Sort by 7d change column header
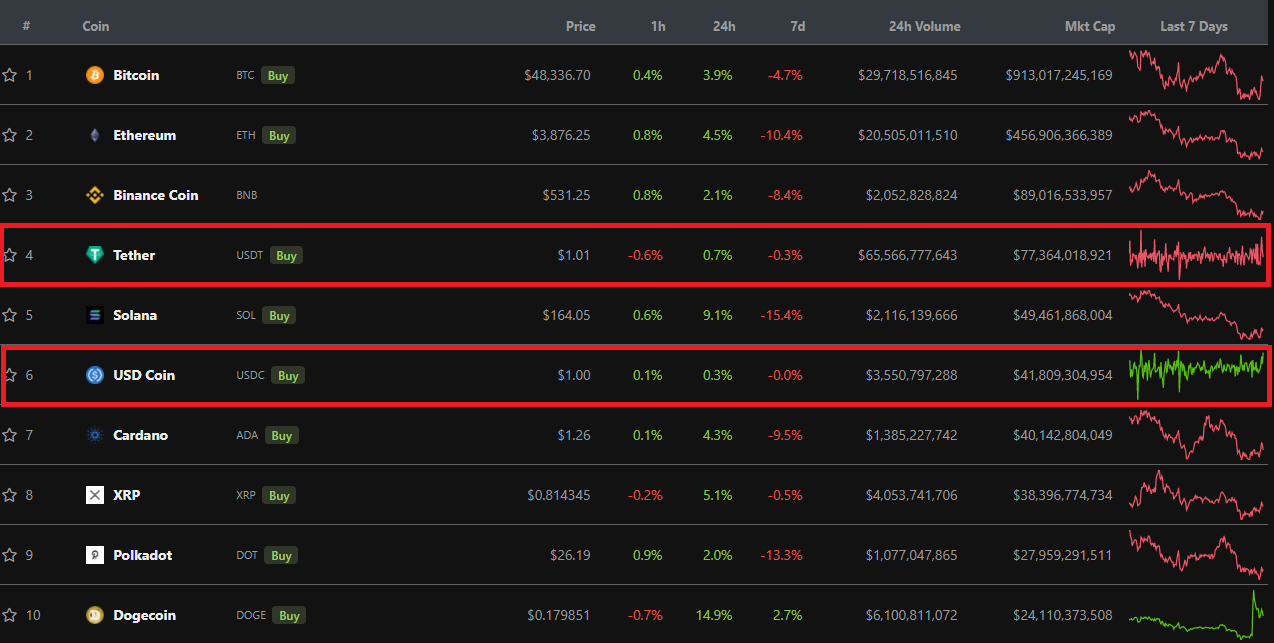 [x=797, y=26]
